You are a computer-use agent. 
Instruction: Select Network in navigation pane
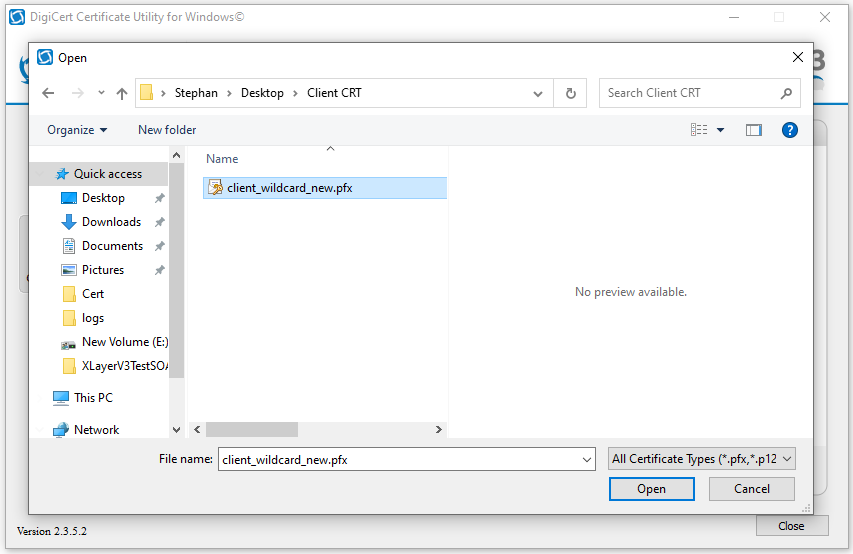97,430
